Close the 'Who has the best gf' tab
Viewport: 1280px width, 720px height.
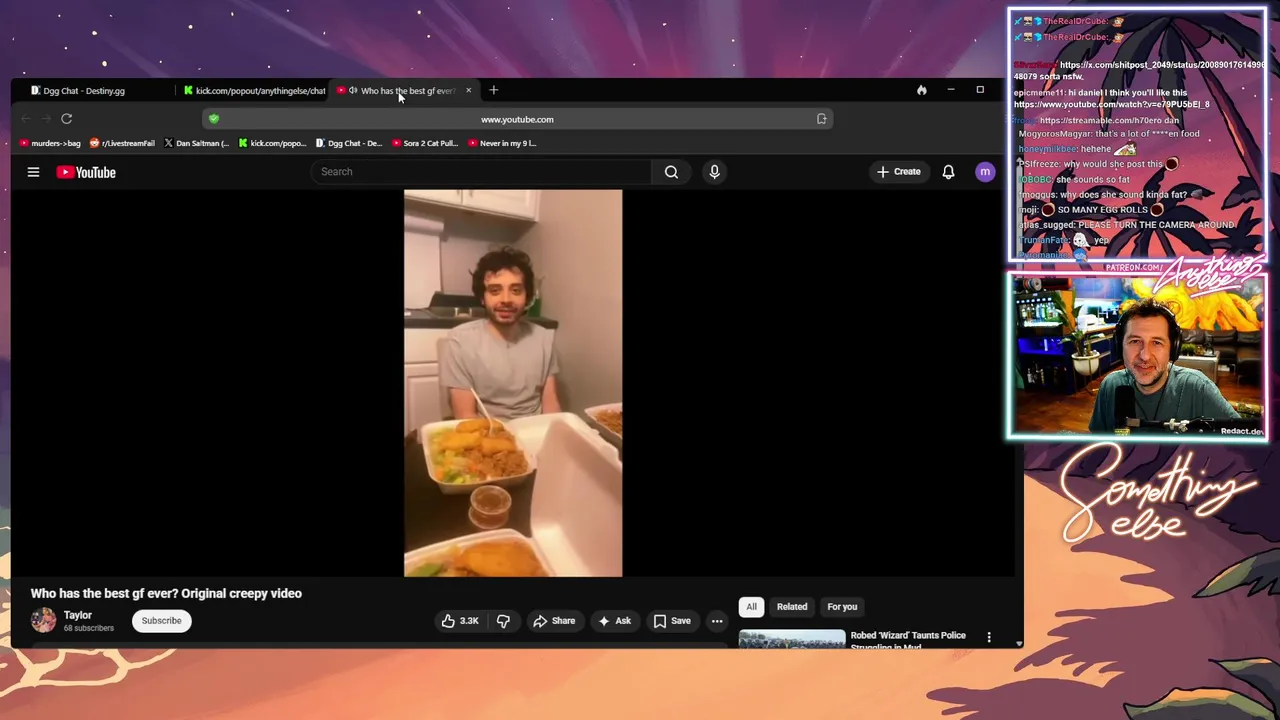(x=468, y=90)
